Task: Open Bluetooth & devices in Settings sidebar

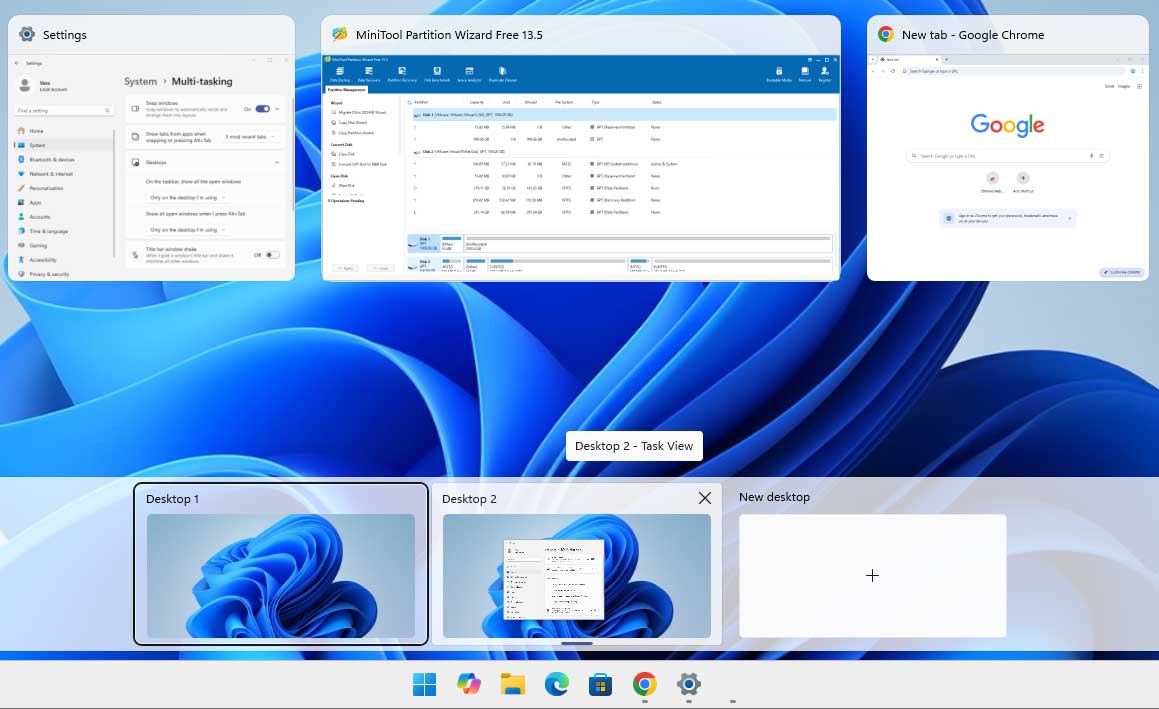Action: [45, 159]
